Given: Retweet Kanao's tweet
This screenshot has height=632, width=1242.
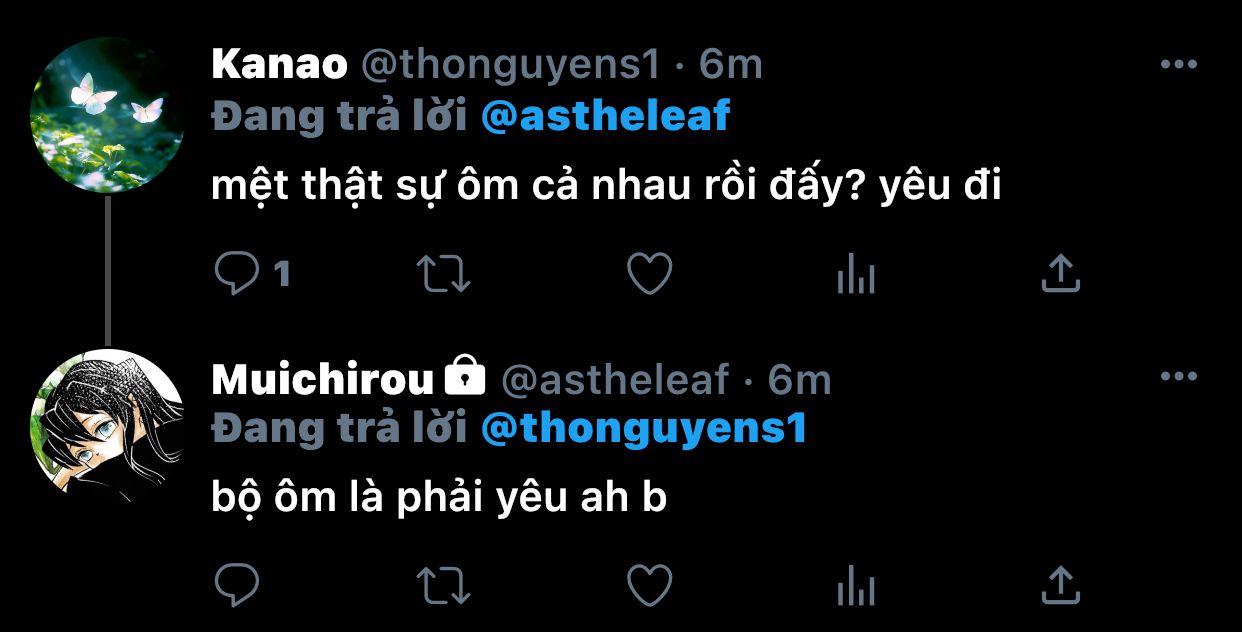Looking at the screenshot, I should click(x=442, y=273).
